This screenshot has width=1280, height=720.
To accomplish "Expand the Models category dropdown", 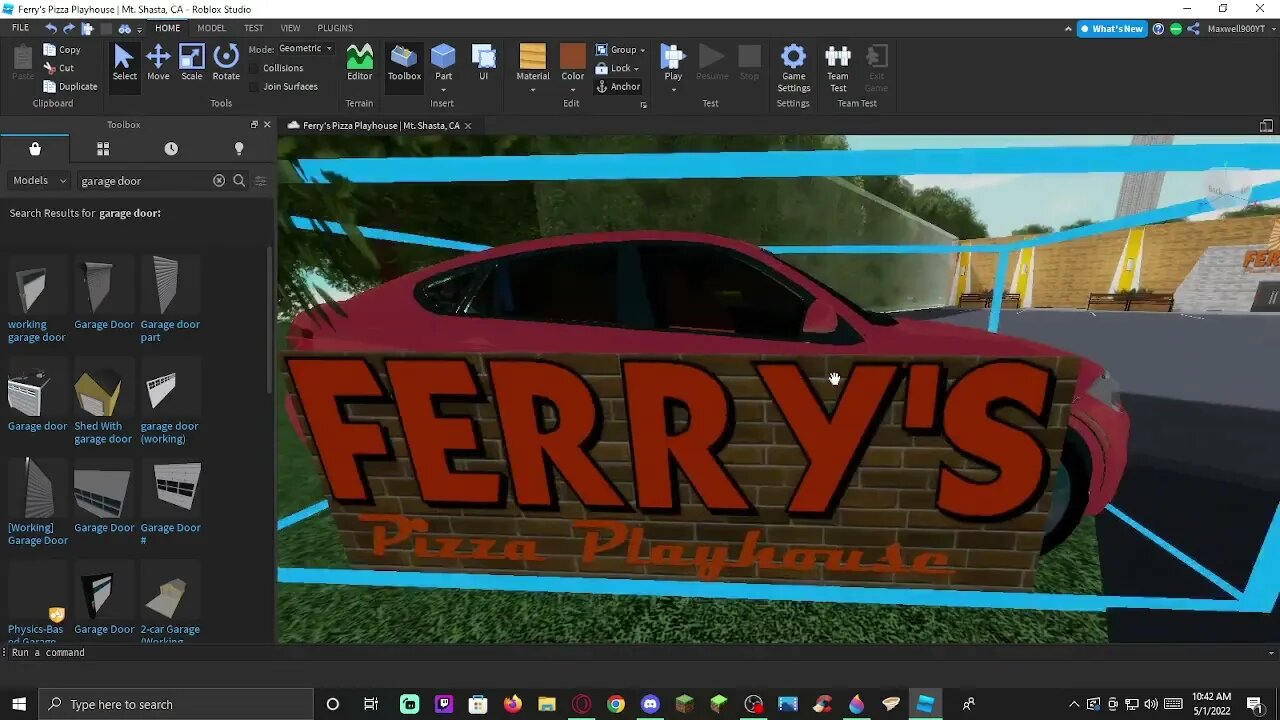I will coord(38,181).
